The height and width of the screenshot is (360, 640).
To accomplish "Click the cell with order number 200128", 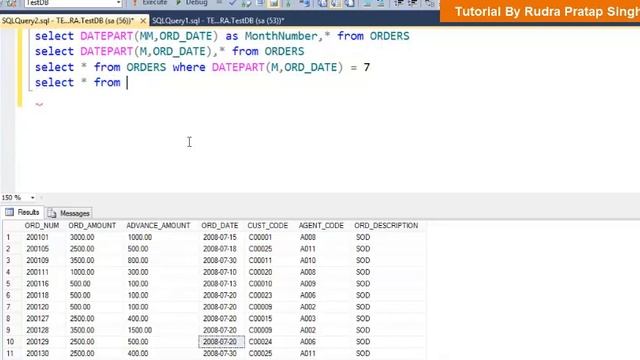I will point(38,330).
